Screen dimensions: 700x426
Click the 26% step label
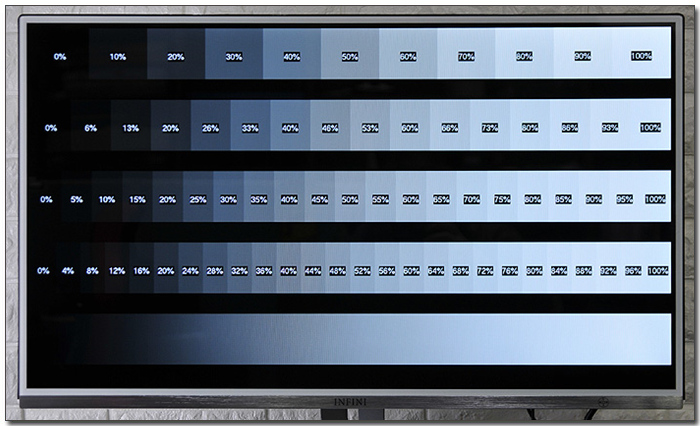coord(210,128)
